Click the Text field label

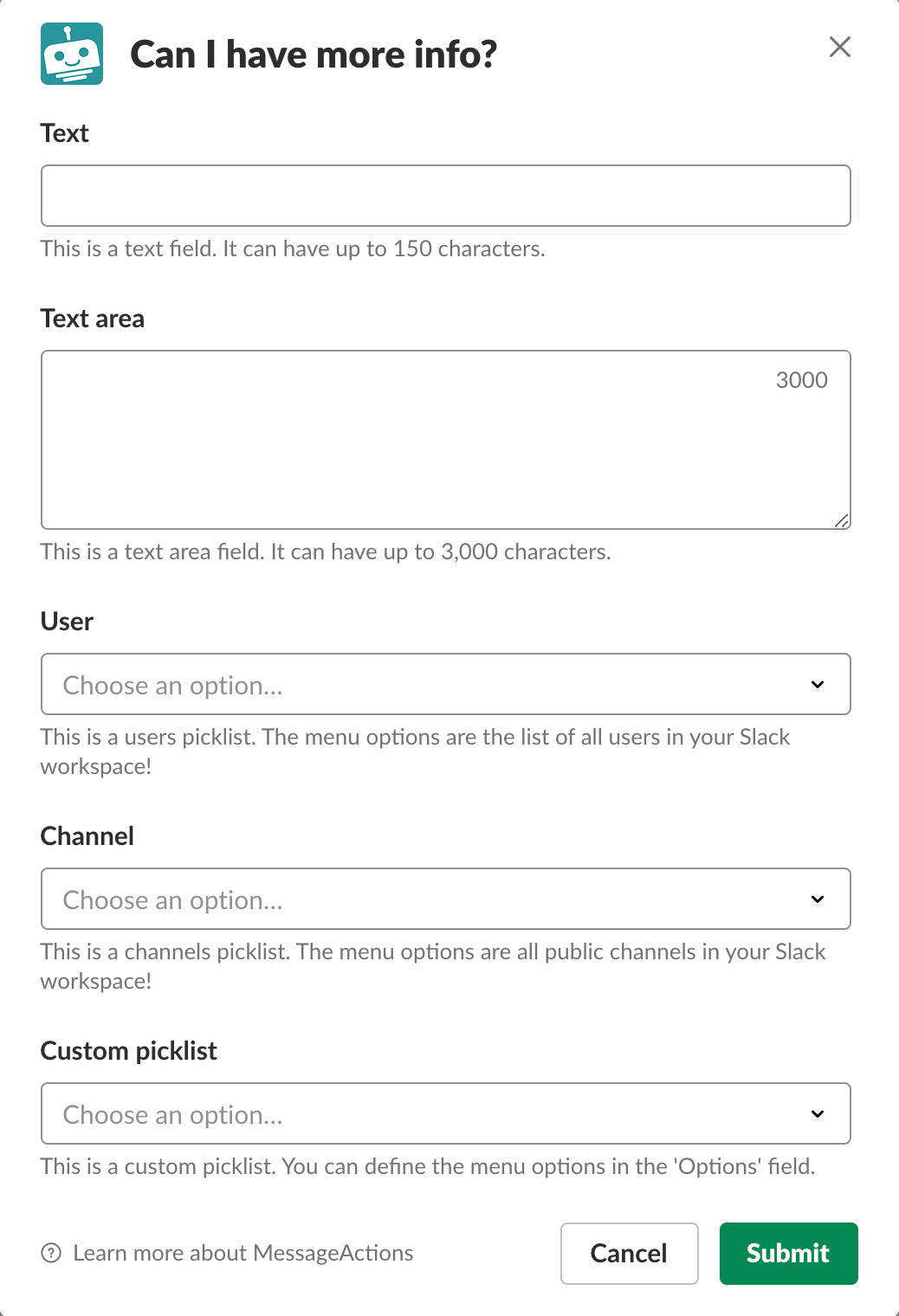(64, 132)
